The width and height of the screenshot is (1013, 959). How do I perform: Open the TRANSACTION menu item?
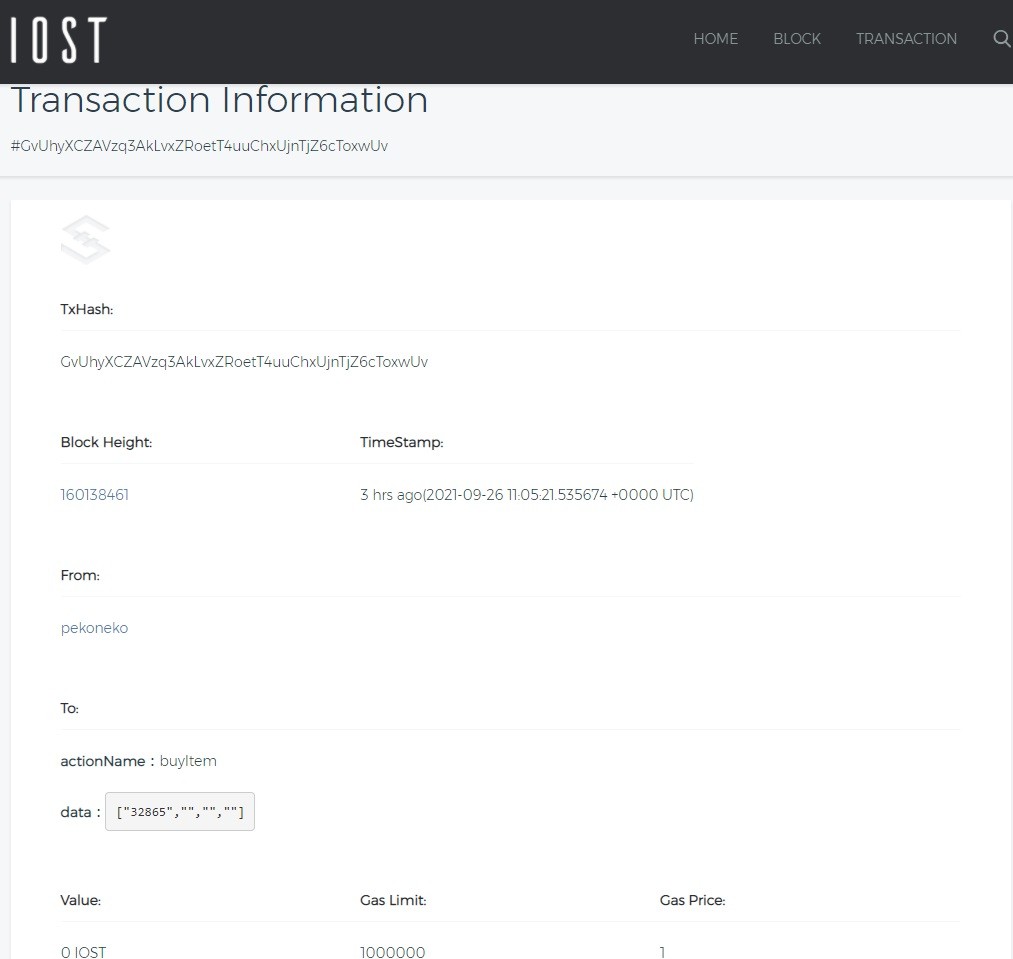pyautogui.click(x=906, y=39)
